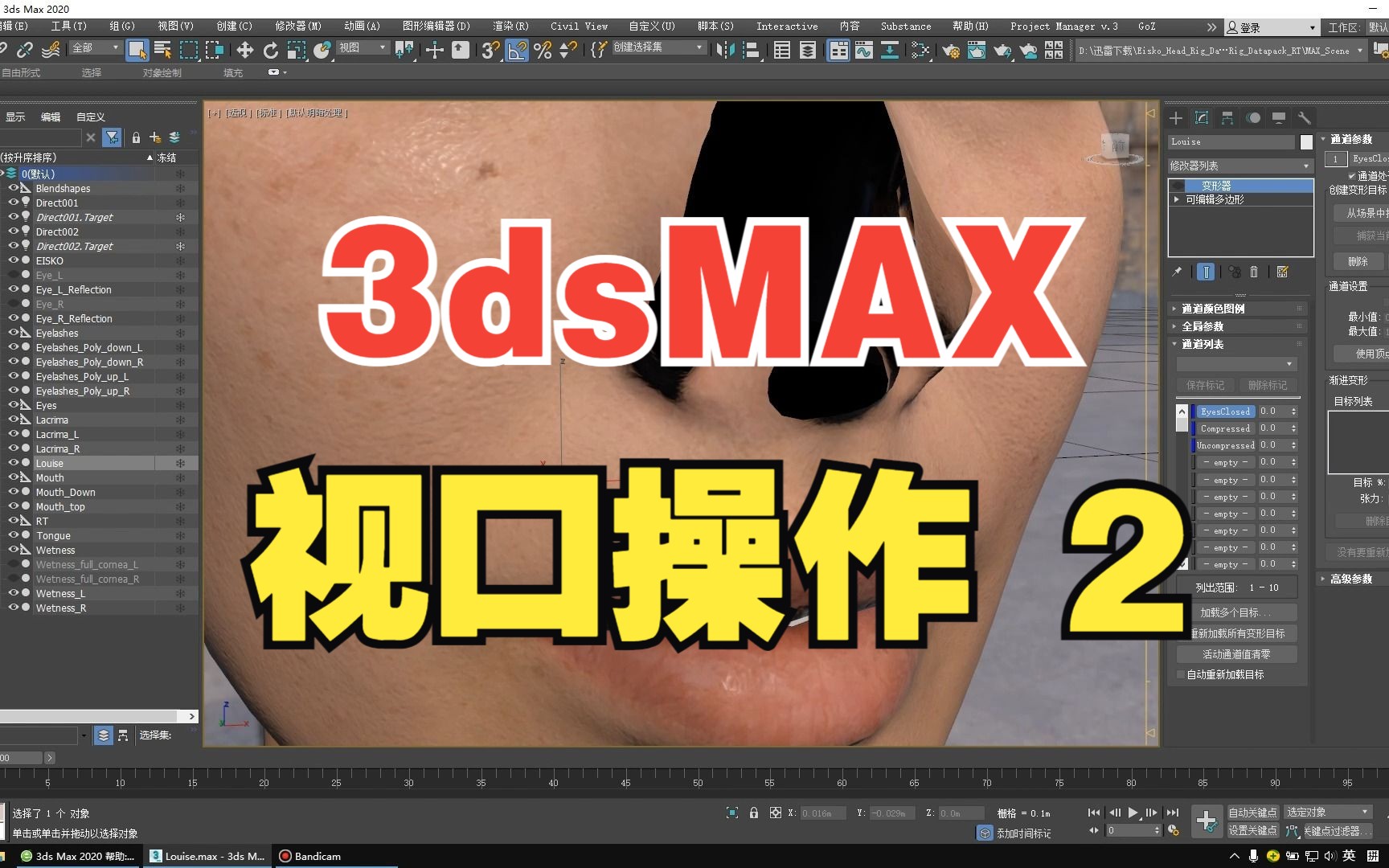Image resolution: width=1389 pixels, height=868 pixels.
Task: Open the Civil View menu
Action: (578, 25)
